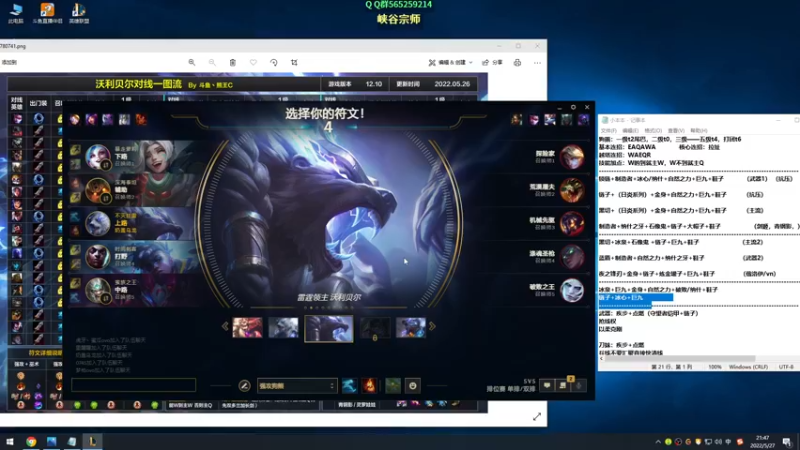The height and width of the screenshot is (450, 800).
Task: Go to next skin with right chevron
Action: [x=432, y=327]
